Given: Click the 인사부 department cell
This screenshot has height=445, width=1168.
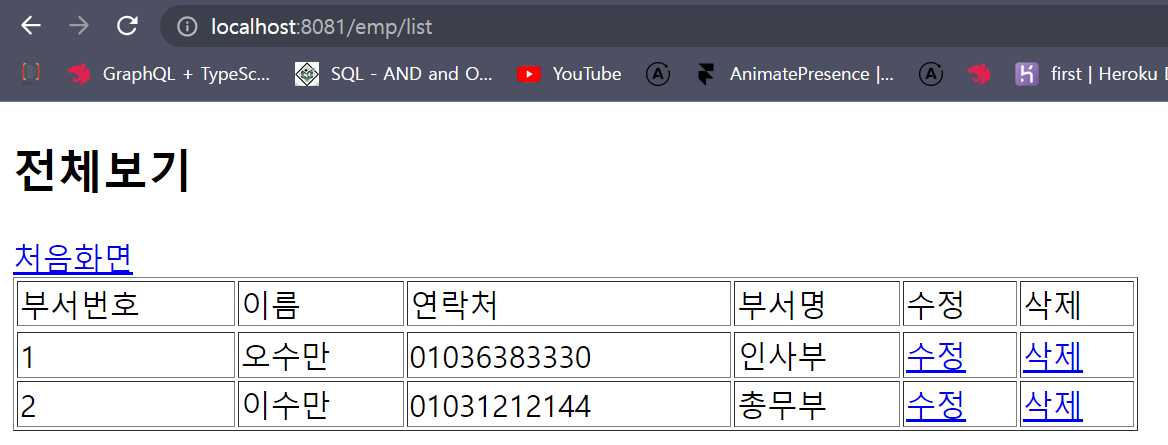Looking at the screenshot, I should [x=817, y=355].
